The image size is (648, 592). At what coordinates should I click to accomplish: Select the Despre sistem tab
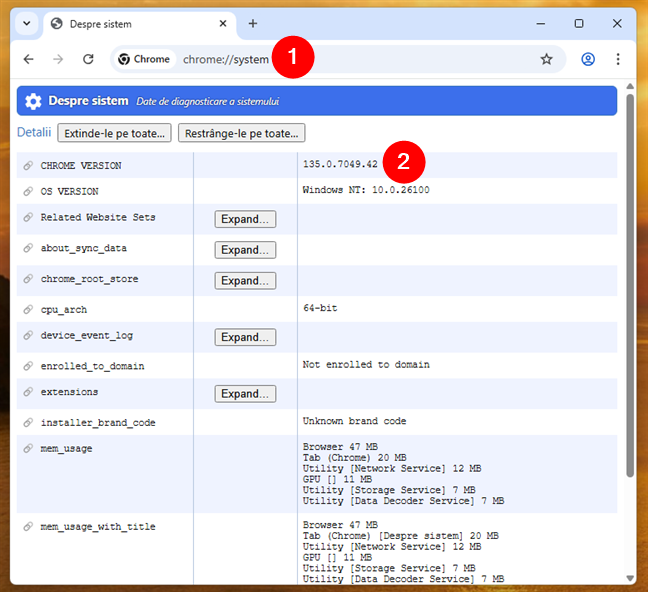click(140, 24)
